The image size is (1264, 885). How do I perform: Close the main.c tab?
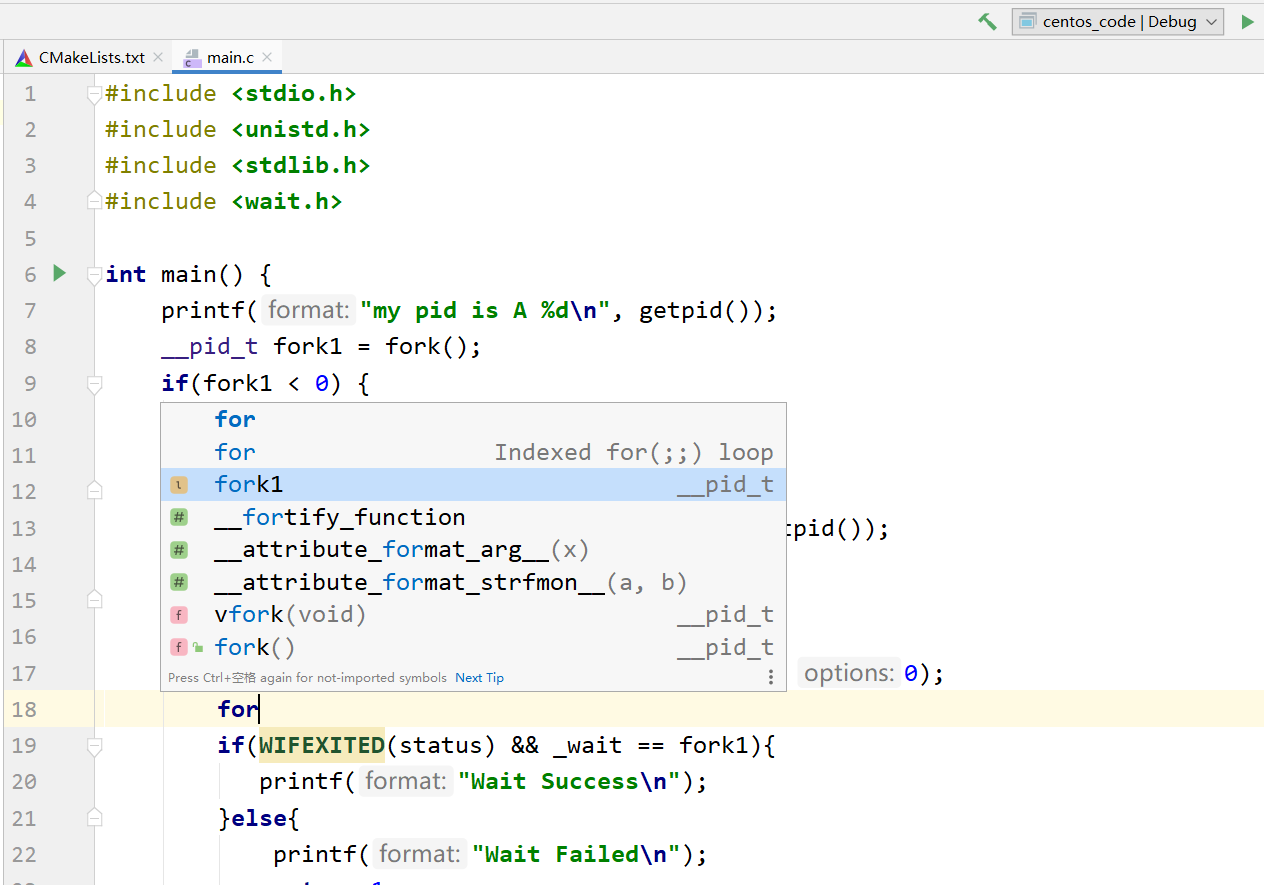267,58
